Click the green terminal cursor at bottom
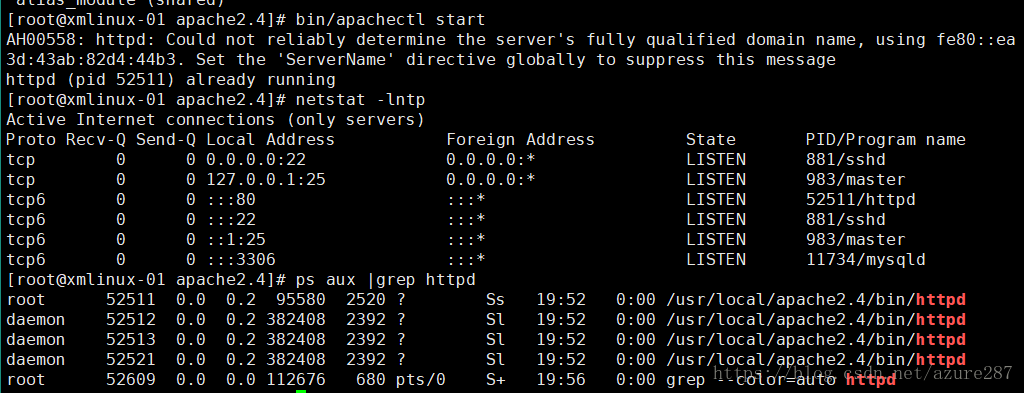Image resolution: width=1024 pixels, height=393 pixels. 300,391
